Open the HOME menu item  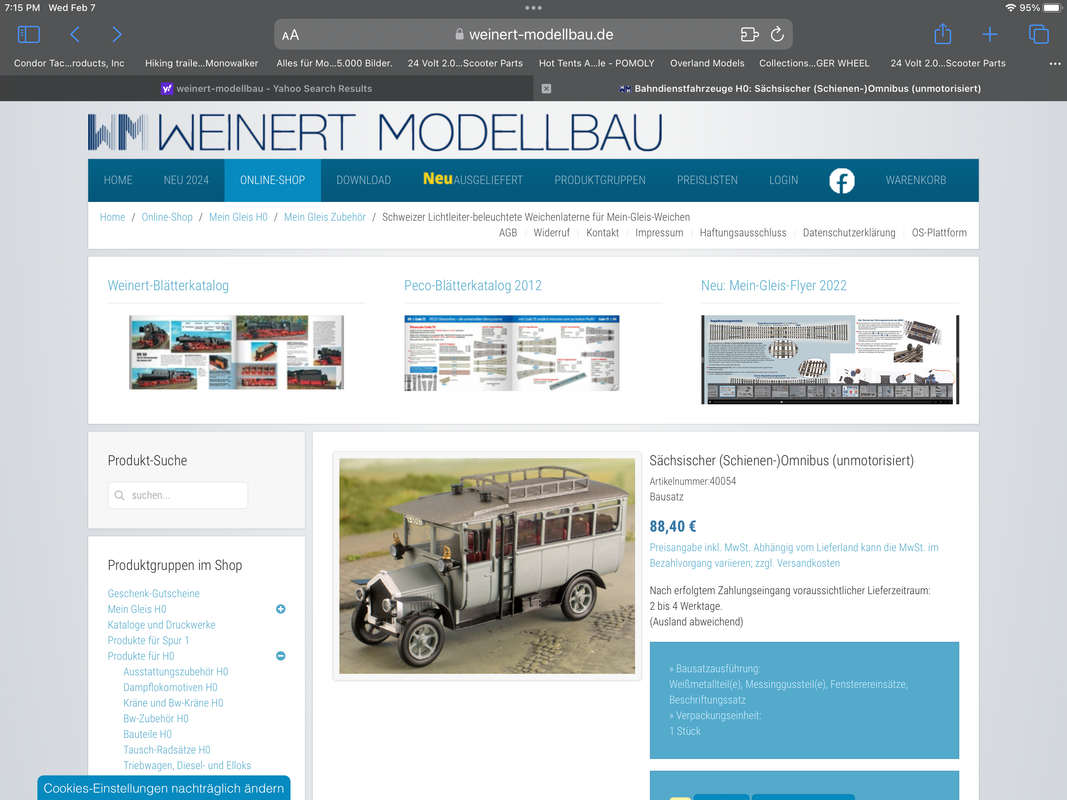click(118, 180)
